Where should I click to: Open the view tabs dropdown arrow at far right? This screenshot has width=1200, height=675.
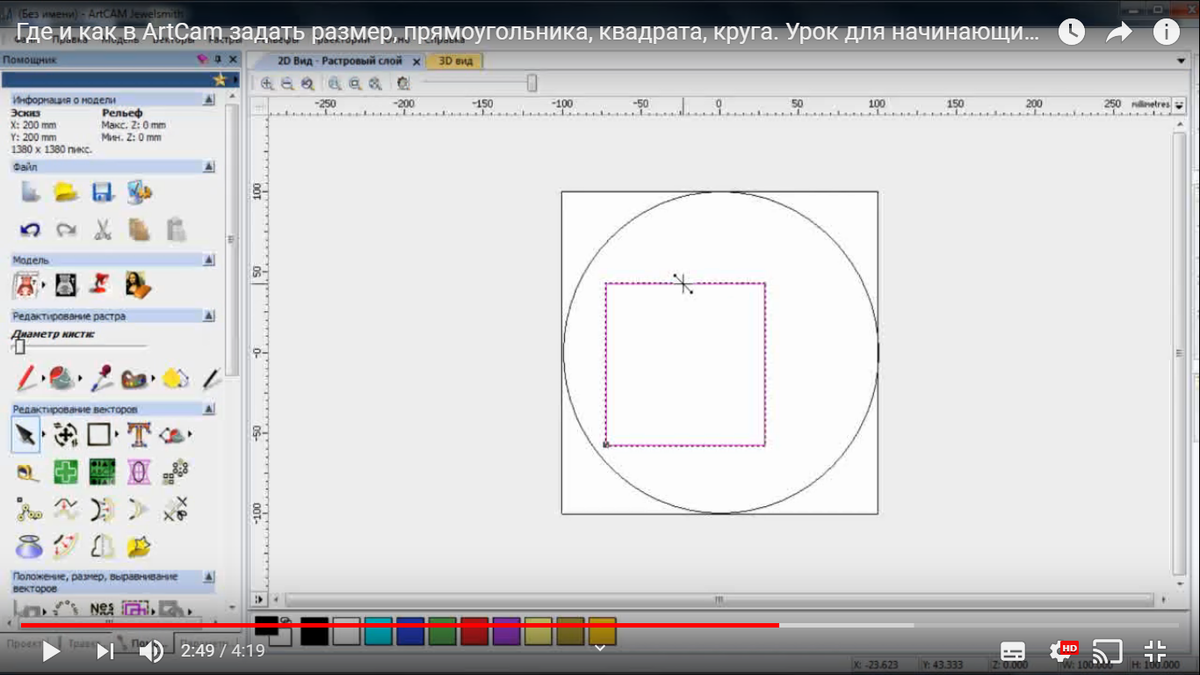[1181, 61]
